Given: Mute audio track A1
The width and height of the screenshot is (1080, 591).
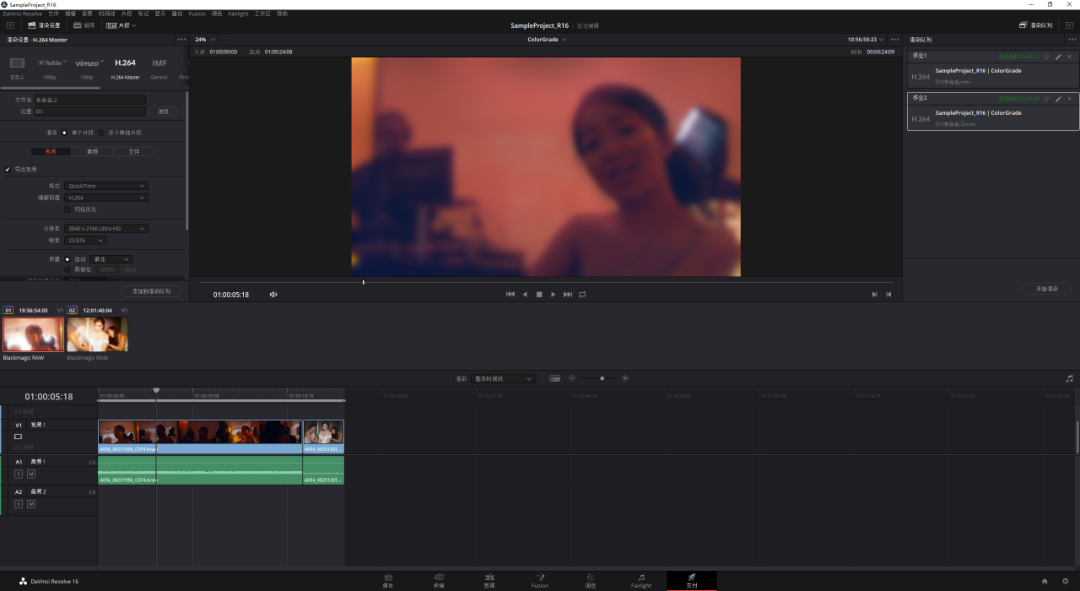Looking at the screenshot, I should [31, 474].
